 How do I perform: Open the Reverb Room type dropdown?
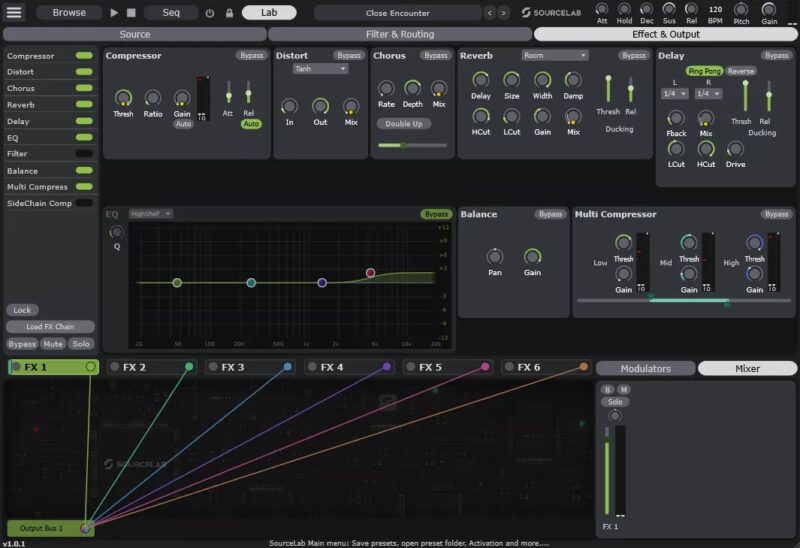[555, 56]
